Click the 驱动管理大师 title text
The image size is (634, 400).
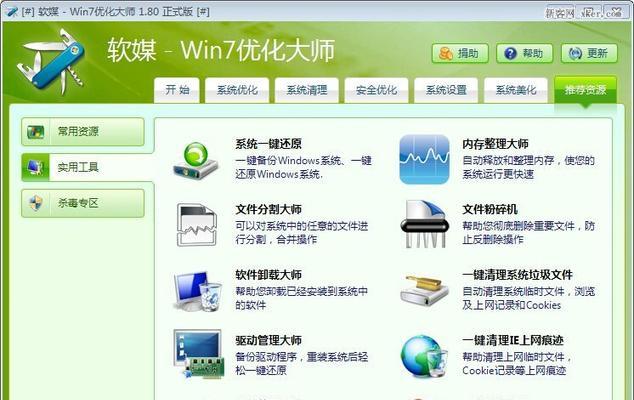pos(268,340)
